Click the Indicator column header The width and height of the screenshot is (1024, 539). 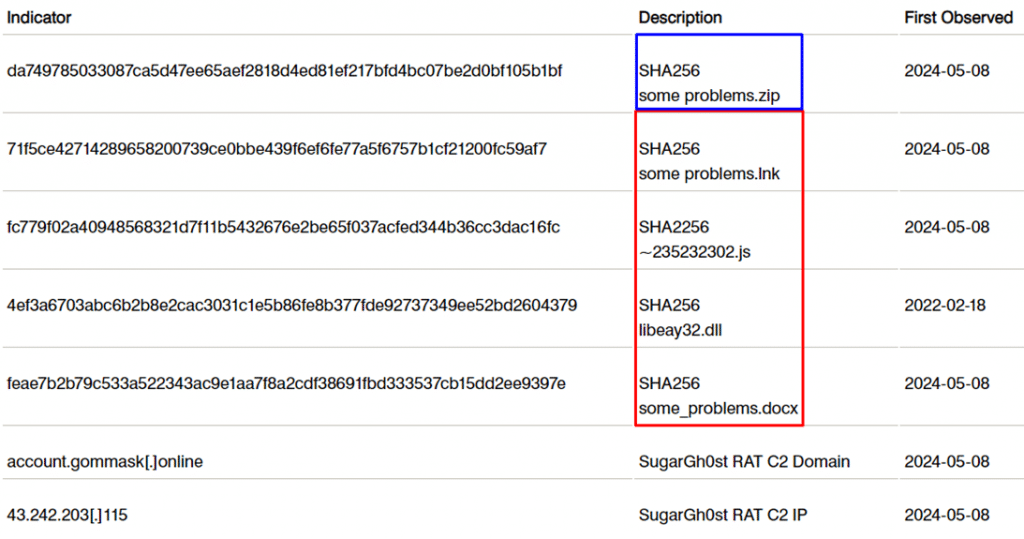click(x=39, y=18)
